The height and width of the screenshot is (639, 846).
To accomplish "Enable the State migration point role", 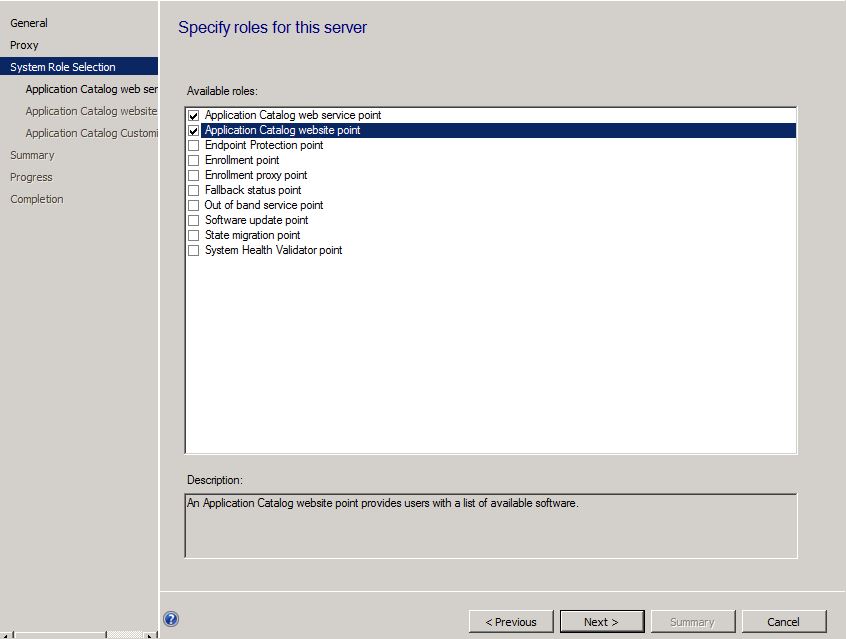I will pyautogui.click(x=193, y=235).
